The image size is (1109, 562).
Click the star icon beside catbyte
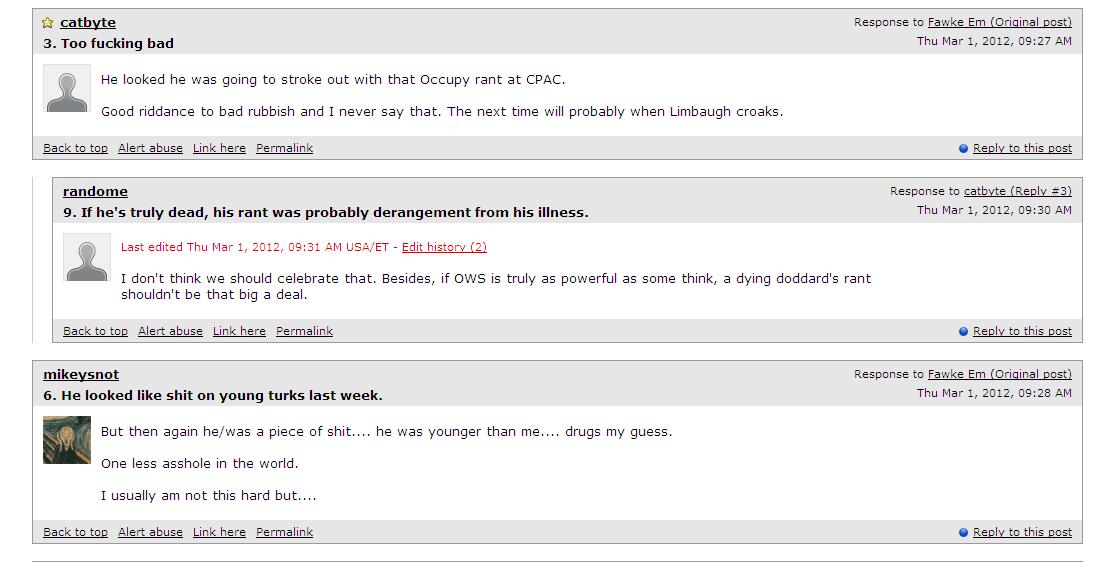coord(48,23)
